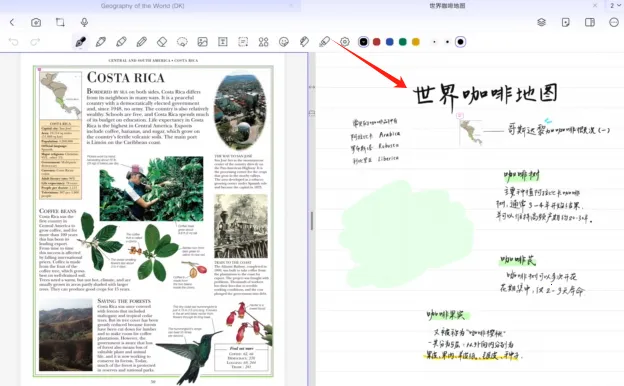Open the shapes and elements tool
Viewport: 624px width, 386px height.
pos(263,42)
